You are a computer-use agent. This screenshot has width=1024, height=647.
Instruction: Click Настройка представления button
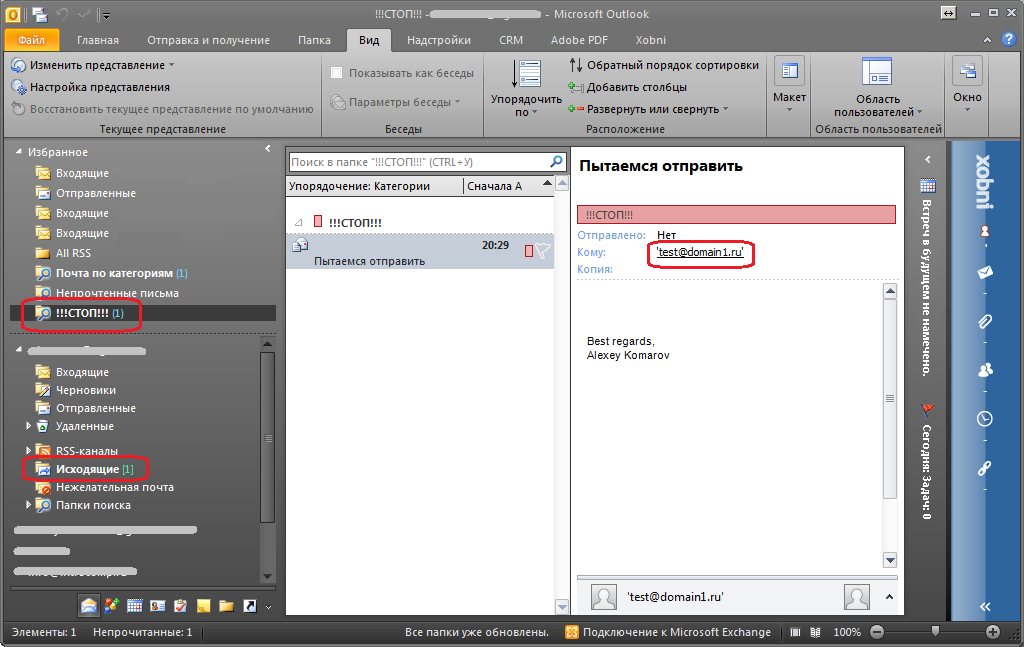[91, 87]
